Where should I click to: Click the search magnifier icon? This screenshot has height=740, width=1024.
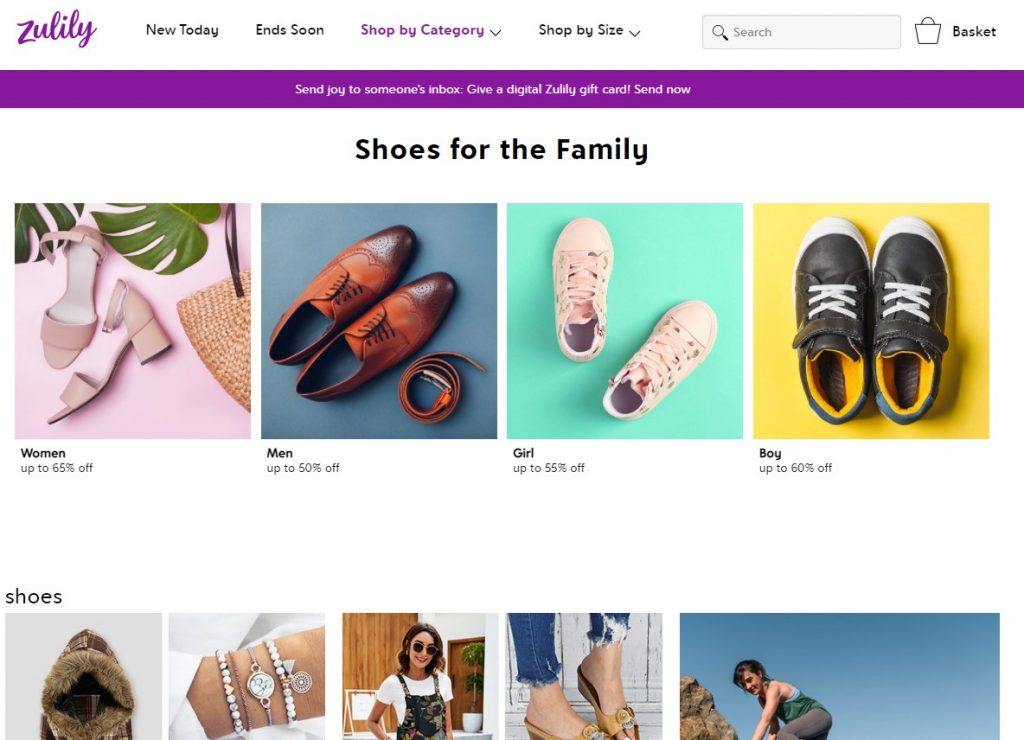point(719,32)
